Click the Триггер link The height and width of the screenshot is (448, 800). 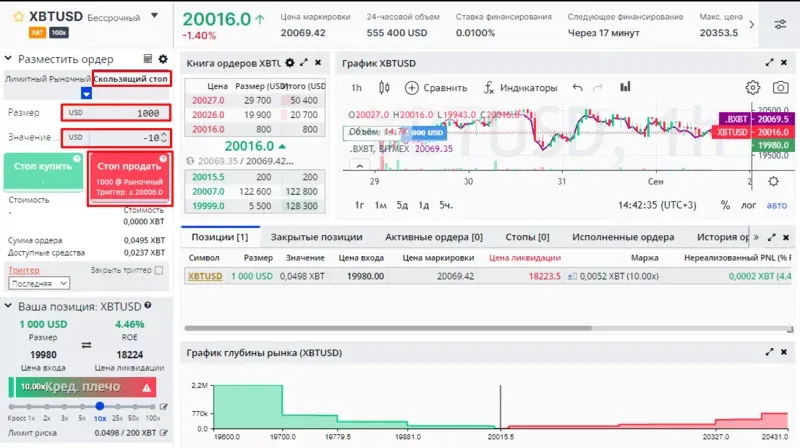pos(24,270)
